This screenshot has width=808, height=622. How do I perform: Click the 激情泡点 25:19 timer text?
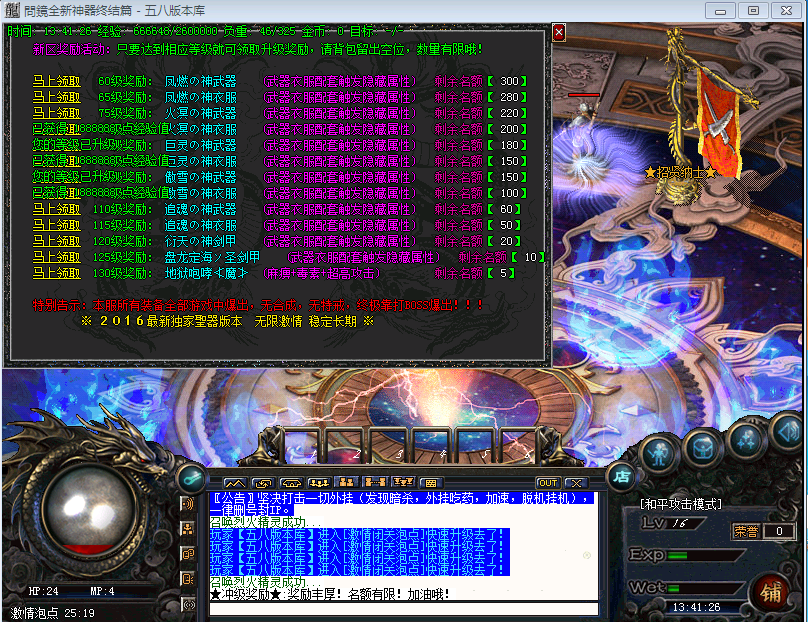point(53,613)
